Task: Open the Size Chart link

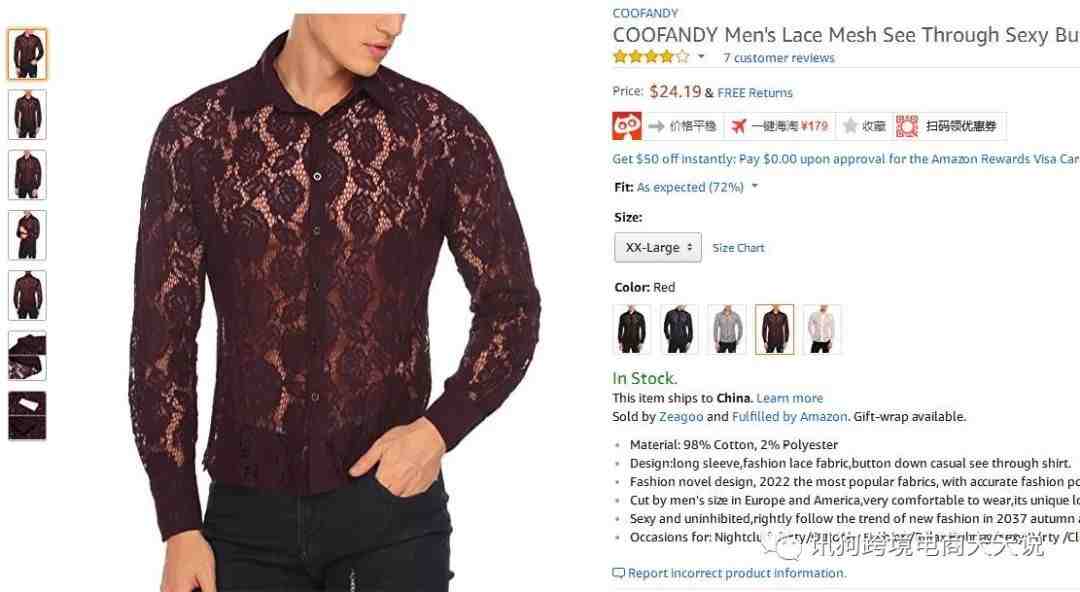Action: pos(738,248)
